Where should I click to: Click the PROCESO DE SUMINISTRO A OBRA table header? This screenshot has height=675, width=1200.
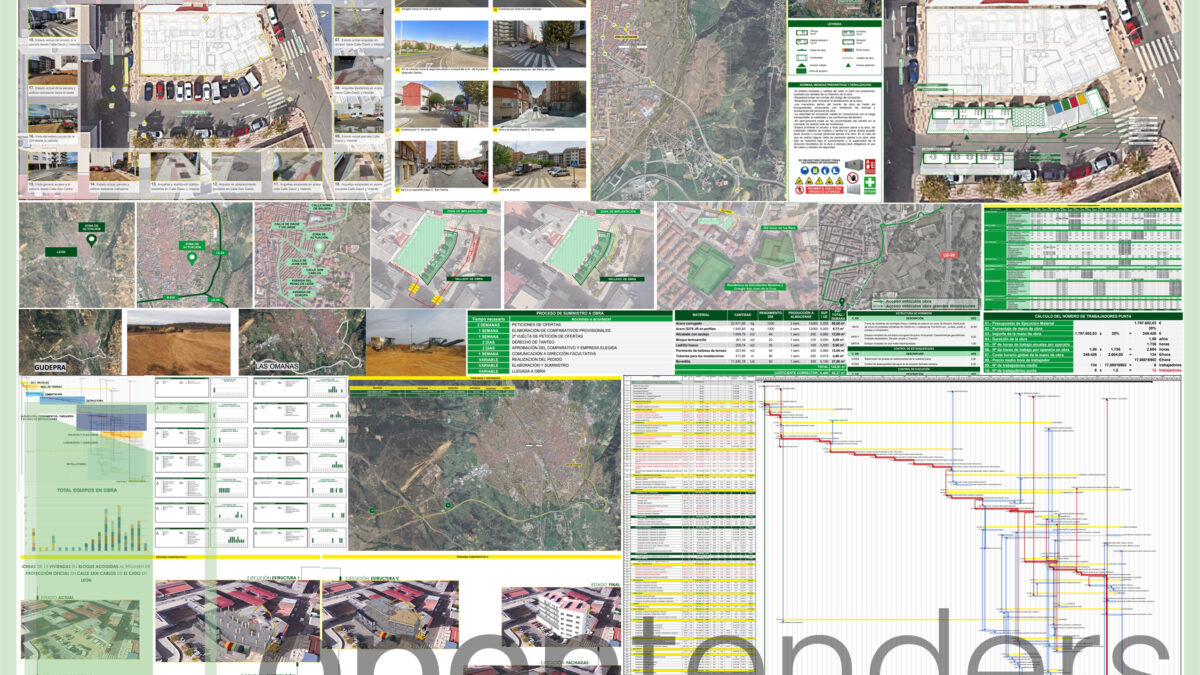[x=571, y=314]
